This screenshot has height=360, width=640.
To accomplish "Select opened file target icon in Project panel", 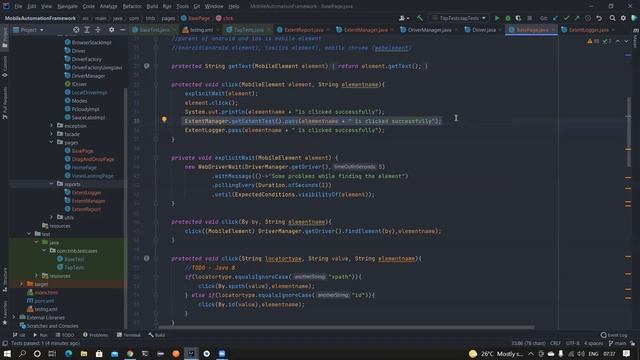I will [76, 30].
